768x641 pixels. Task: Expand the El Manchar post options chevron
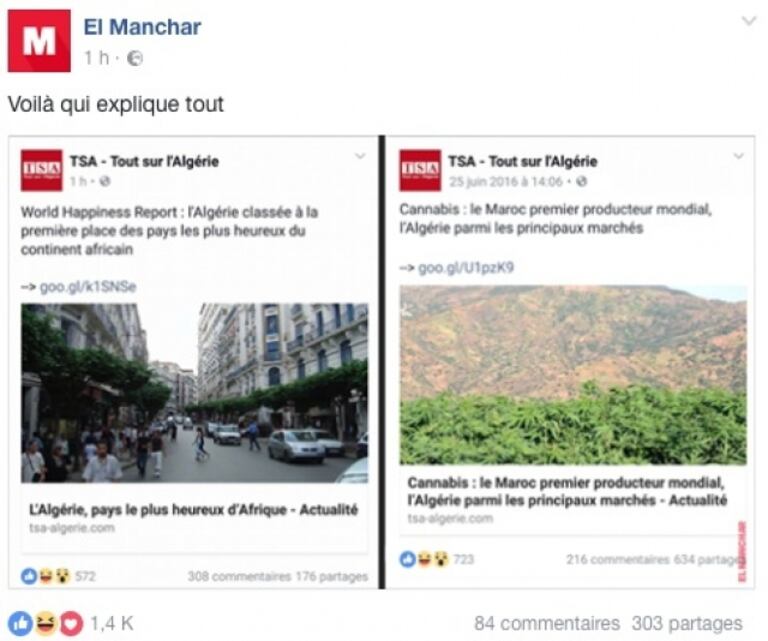coord(749,21)
